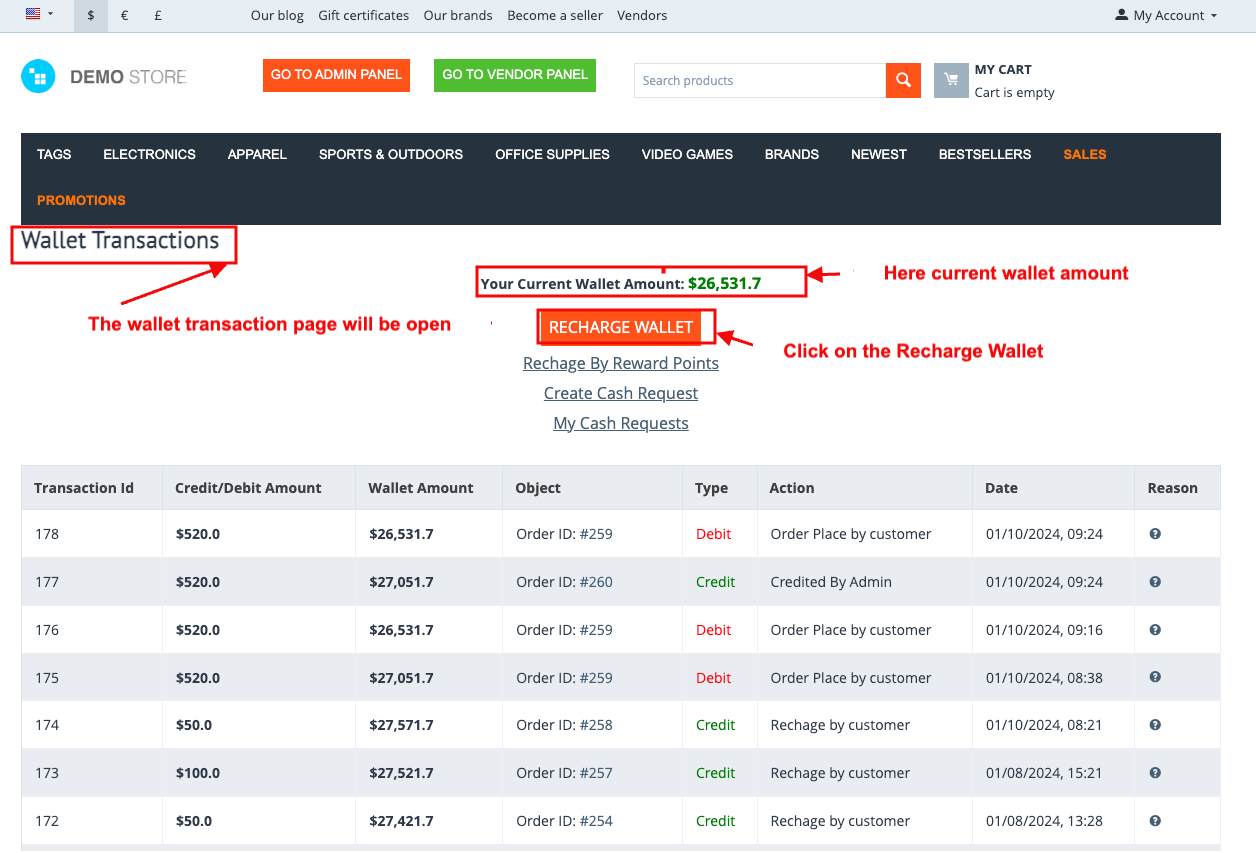The height and width of the screenshot is (853, 1256).
Task: Select the dollar currency option
Action: coord(91,15)
